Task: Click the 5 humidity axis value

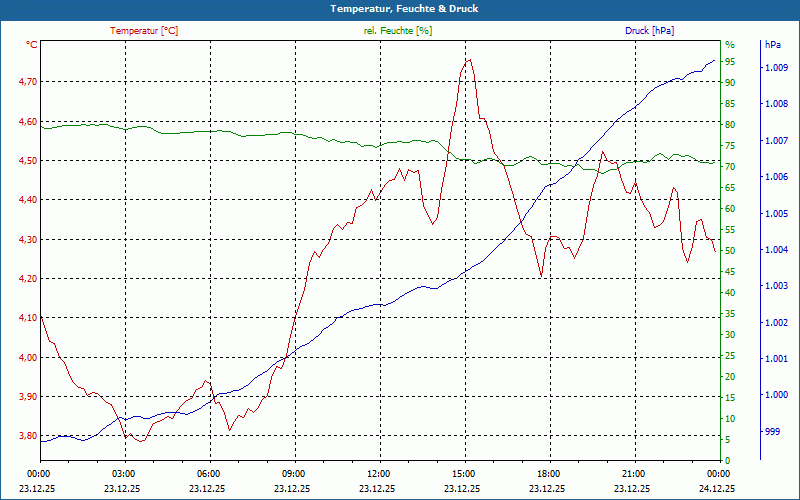Action: pyautogui.click(x=728, y=440)
